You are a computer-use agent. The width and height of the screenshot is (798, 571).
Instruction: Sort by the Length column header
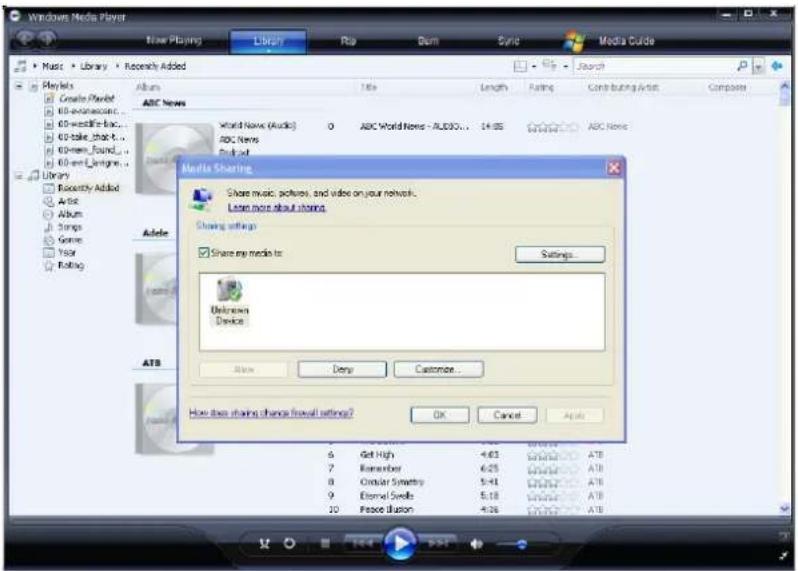click(494, 88)
